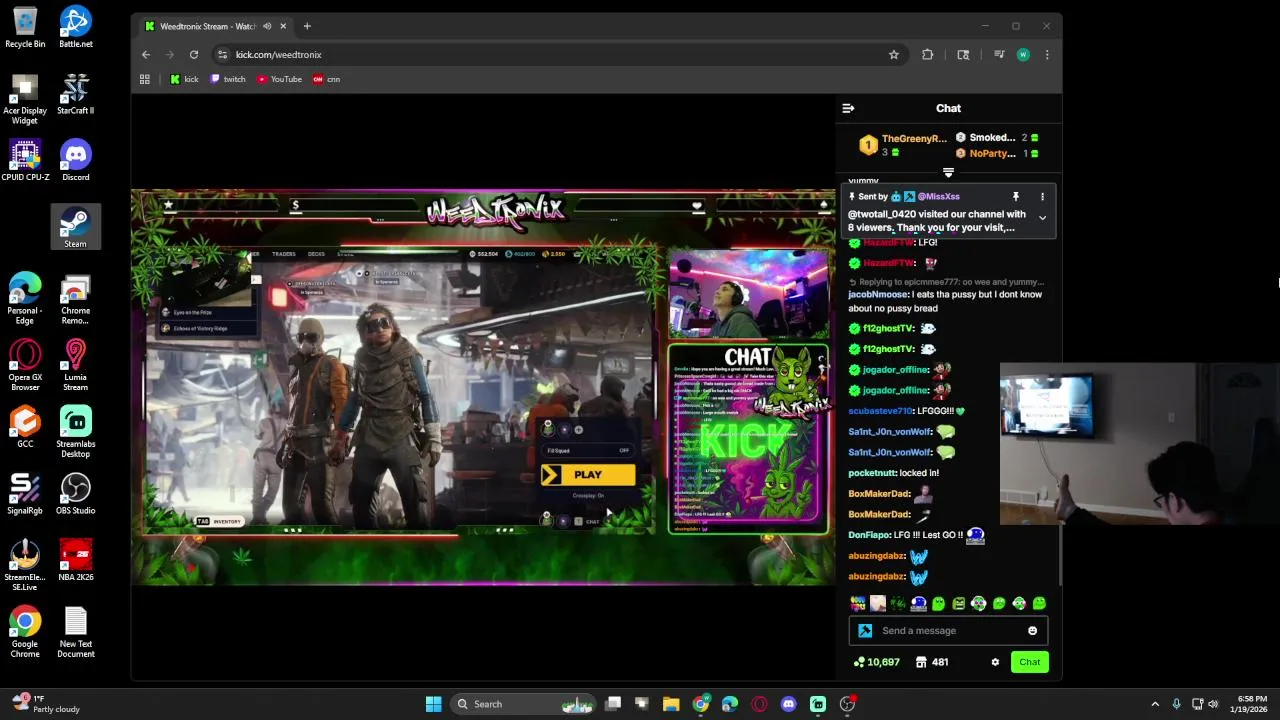Viewport: 1280px width, 720px height.
Task: Go back with the browser back arrow
Action: pyautogui.click(x=146, y=55)
